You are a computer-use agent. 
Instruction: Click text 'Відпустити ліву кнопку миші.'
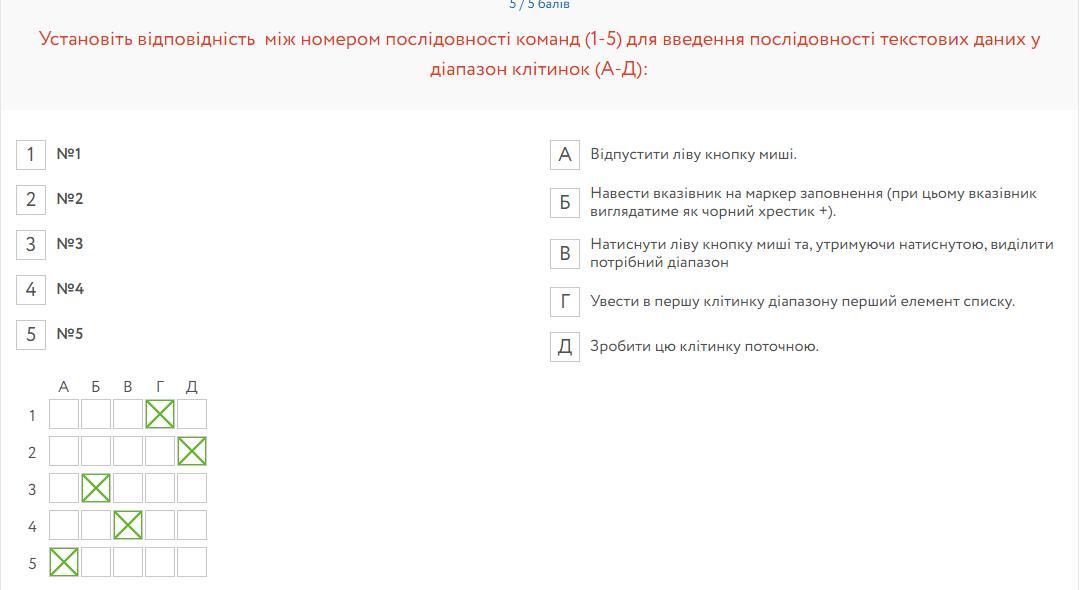tap(694, 154)
